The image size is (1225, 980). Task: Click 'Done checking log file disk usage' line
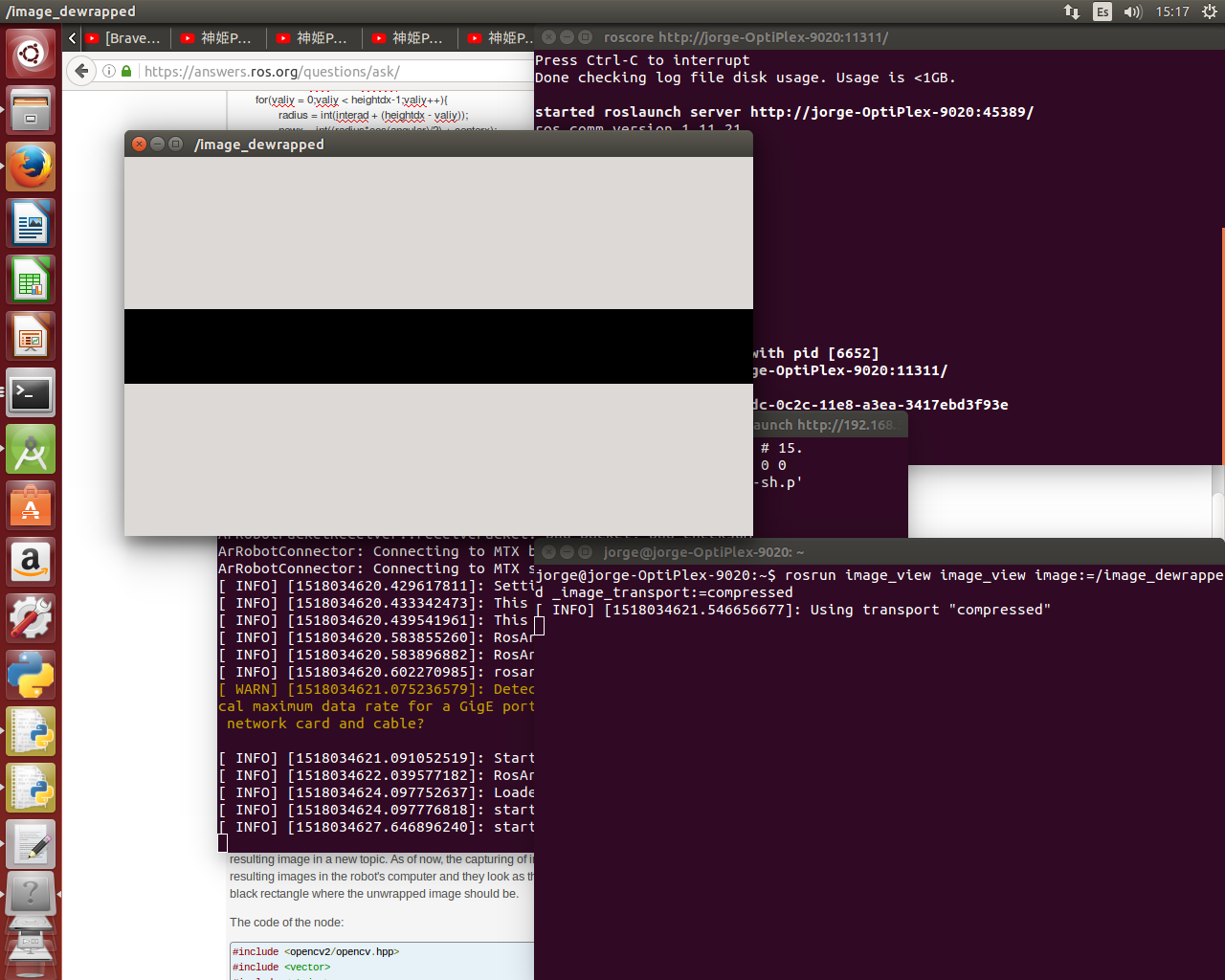pyautogui.click(x=745, y=78)
